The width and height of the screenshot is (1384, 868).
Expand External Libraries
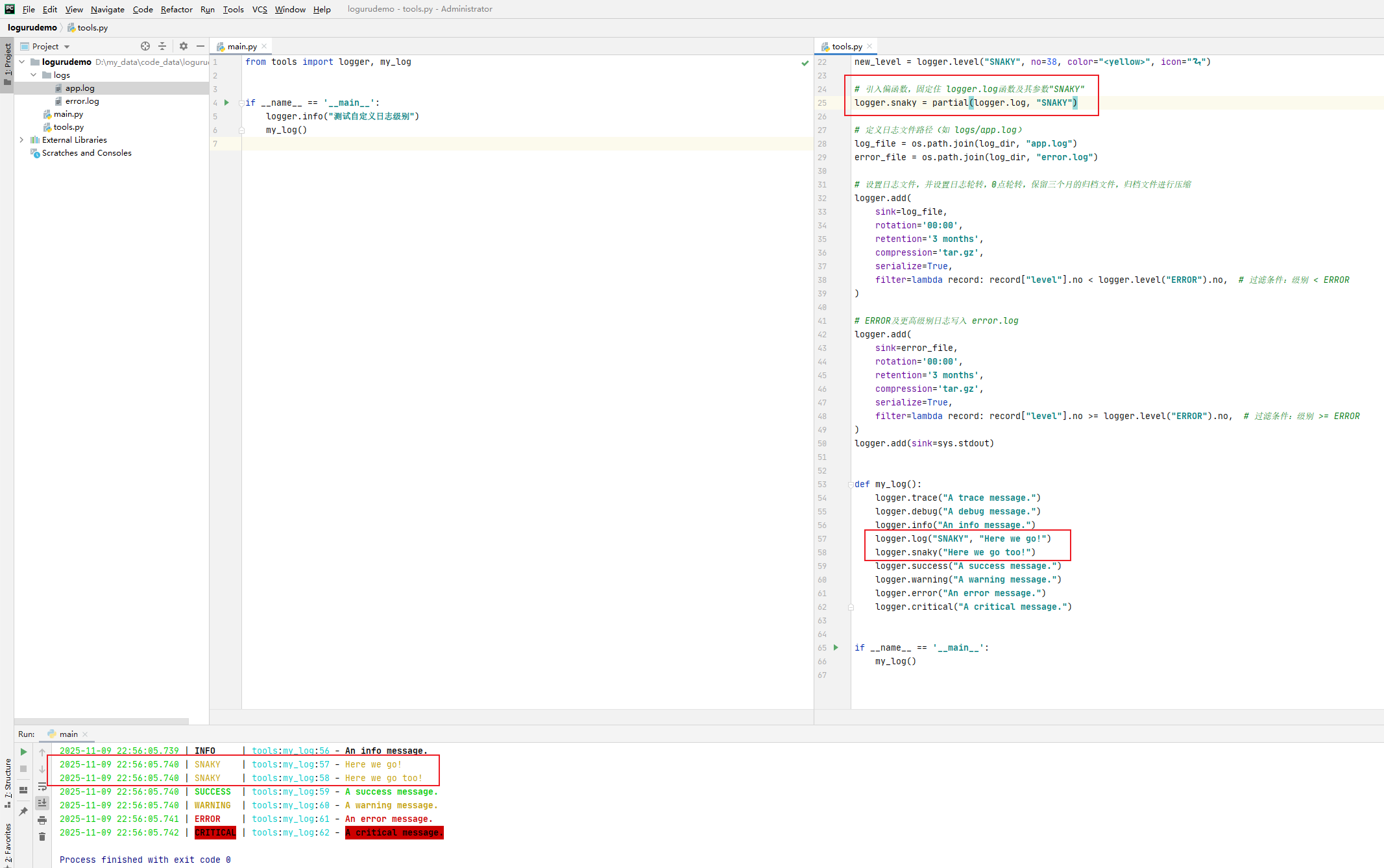pos(22,139)
